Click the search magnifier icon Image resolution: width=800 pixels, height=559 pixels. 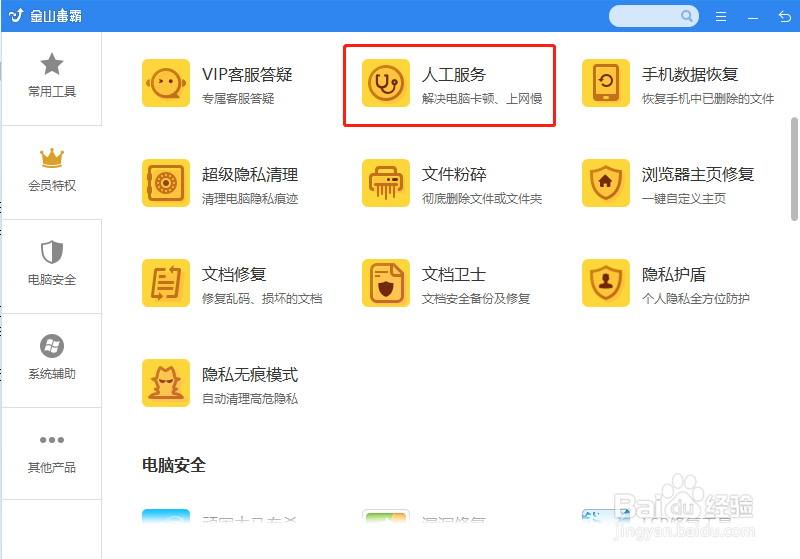[x=687, y=16]
